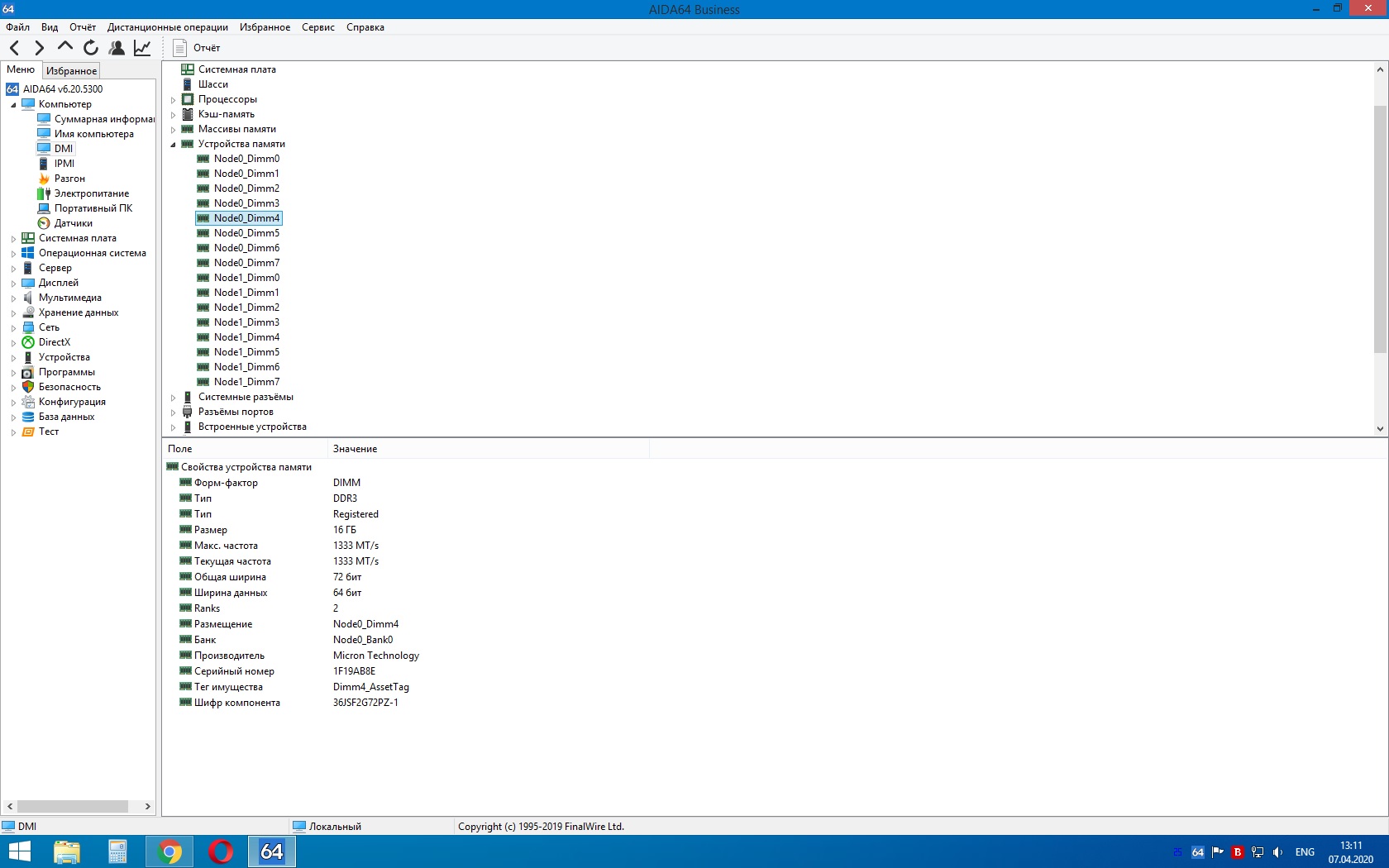This screenshot has height=868, width=1389.
Task: Select Node1_Dimm3 memory device
Action: [246, 322]
